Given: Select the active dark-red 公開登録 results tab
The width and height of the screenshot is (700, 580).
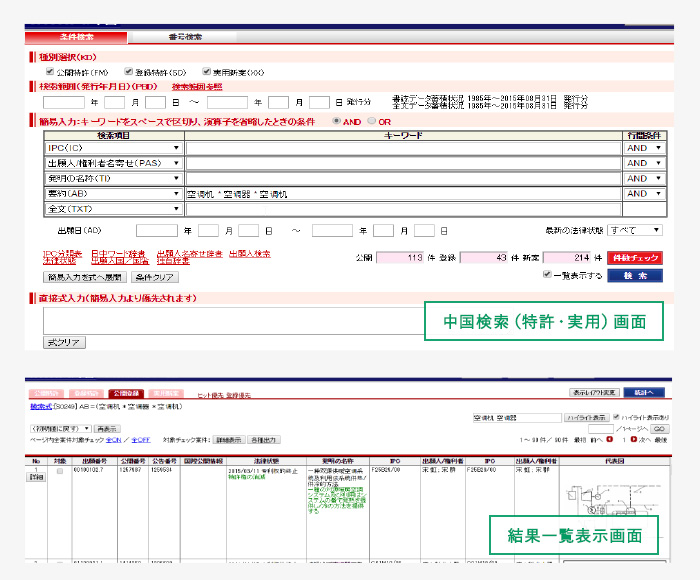Looking at the screenshot, I should coord(126,393).
